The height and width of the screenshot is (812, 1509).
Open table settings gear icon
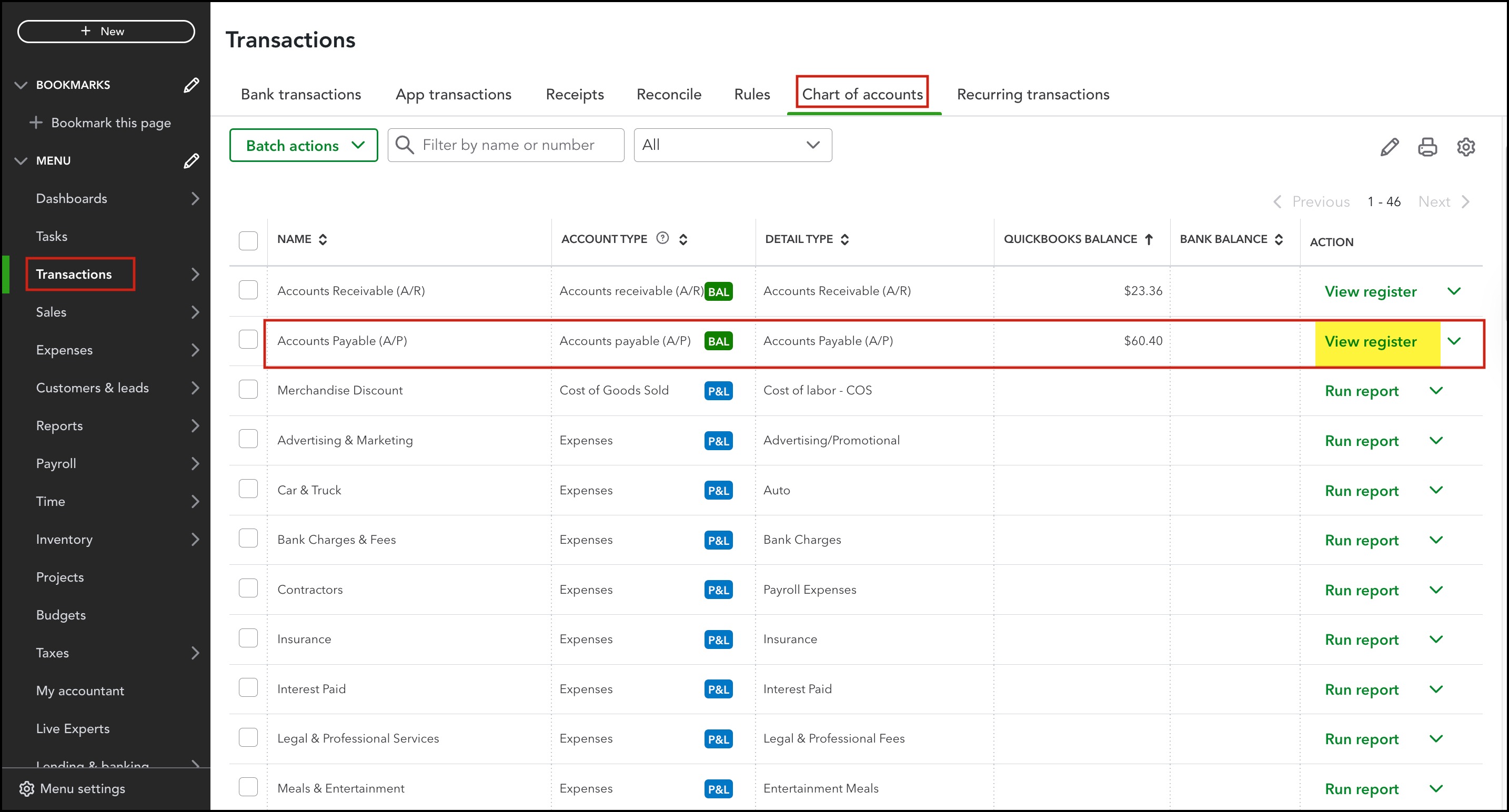coord(1466,146)
